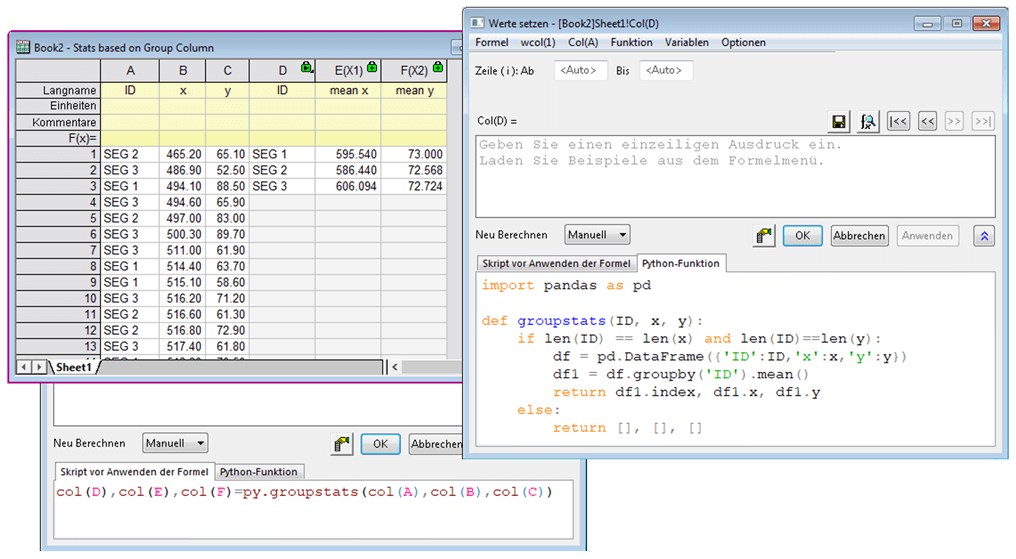
Task: Click recalculate icon in the lower back dialog
Action: tap(341, 444)
